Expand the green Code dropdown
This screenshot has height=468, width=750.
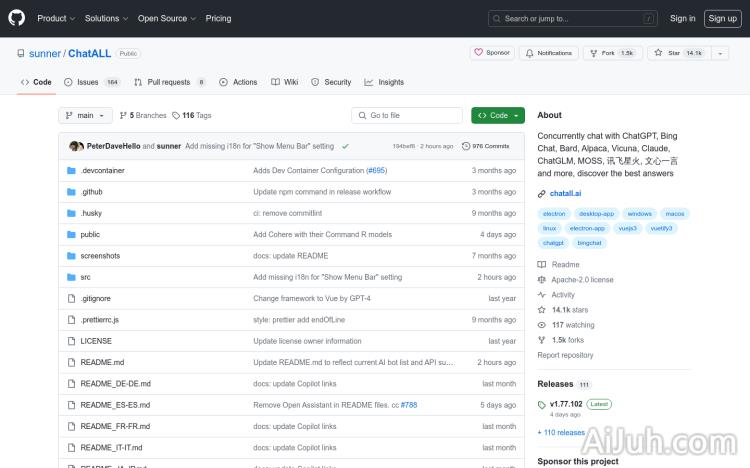[498, 115]
